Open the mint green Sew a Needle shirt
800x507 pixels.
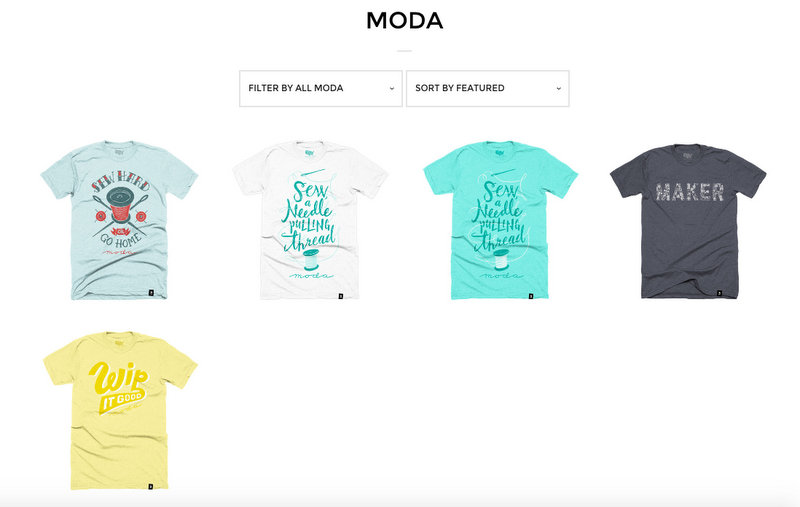point(501,220)
